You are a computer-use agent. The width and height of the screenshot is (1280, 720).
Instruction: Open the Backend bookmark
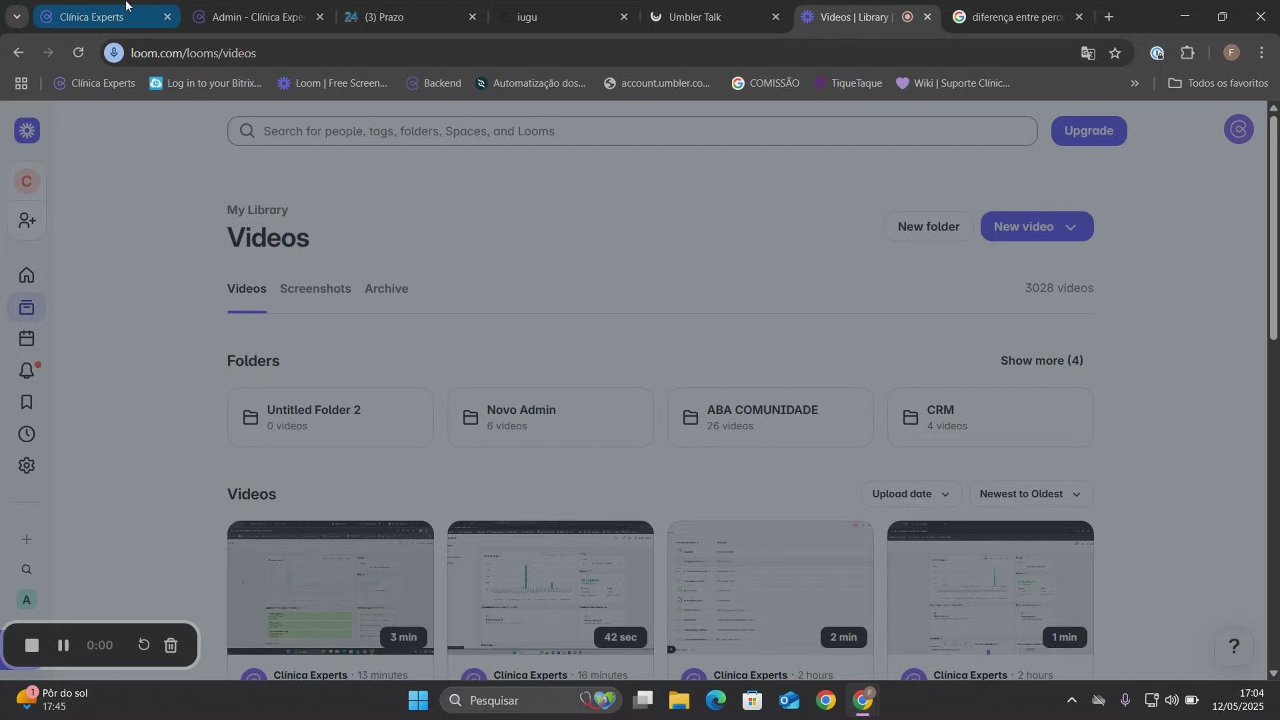coord(432,83)
